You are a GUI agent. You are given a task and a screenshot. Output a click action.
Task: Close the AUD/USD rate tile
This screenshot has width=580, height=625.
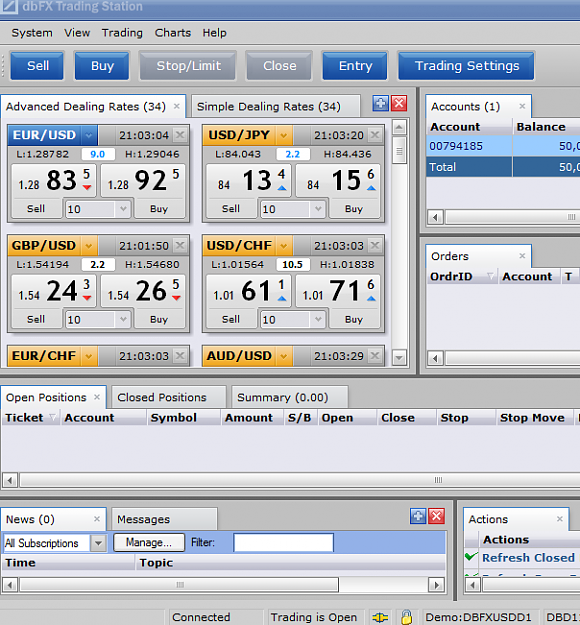(375, 356)
